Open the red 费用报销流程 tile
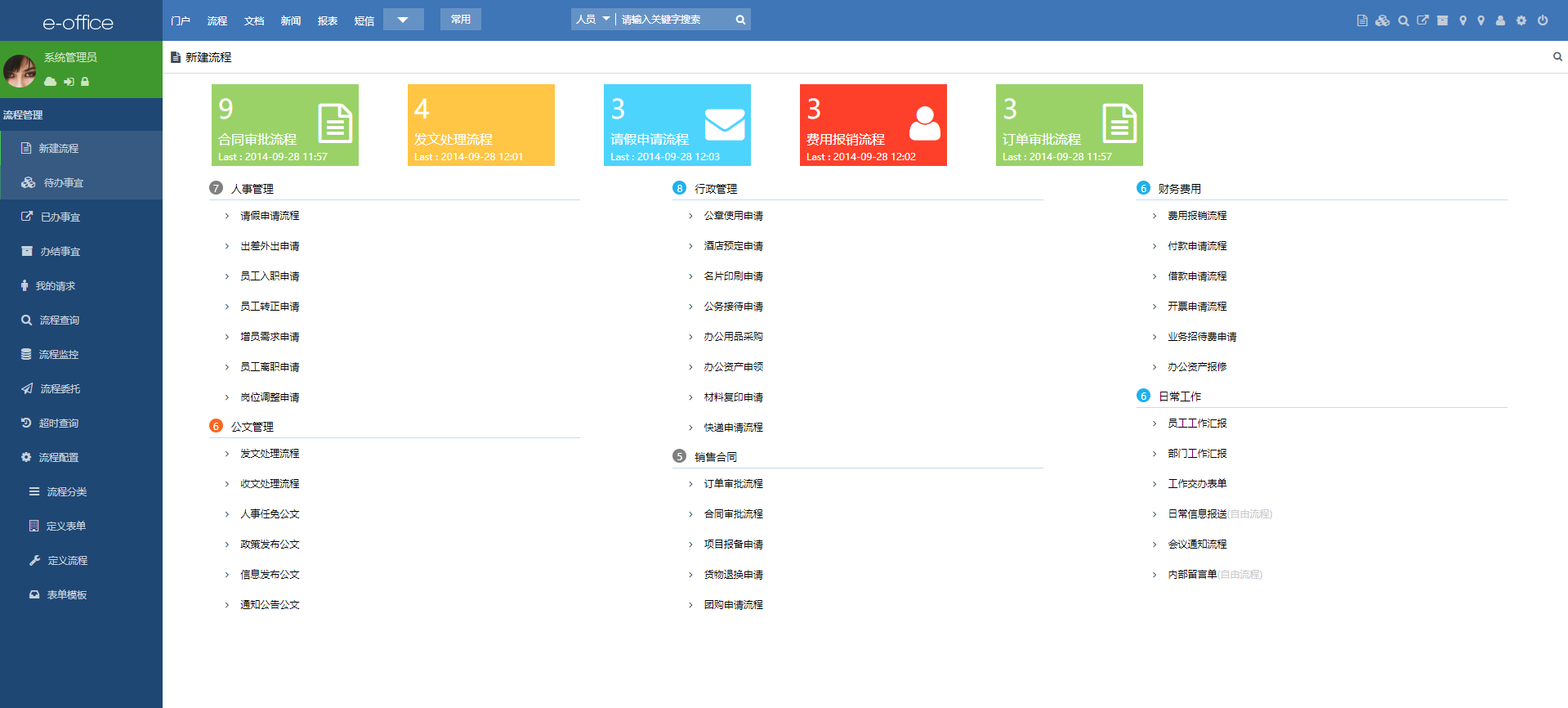The height and width of the screenshot is (708, 1568). pyautogui.click(x=873, y=125)
